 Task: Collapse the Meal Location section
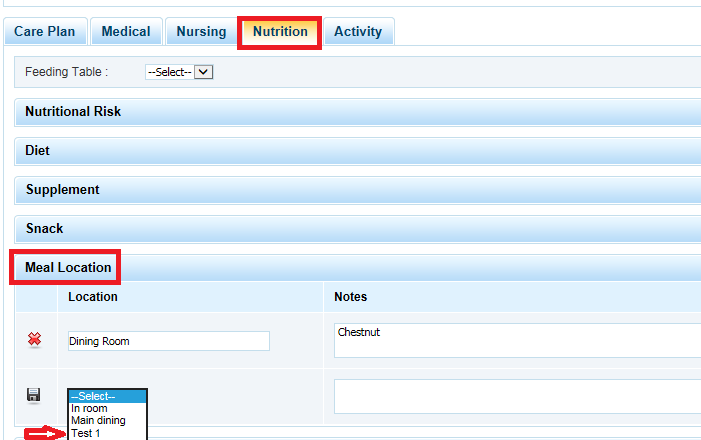coord(68,268)
